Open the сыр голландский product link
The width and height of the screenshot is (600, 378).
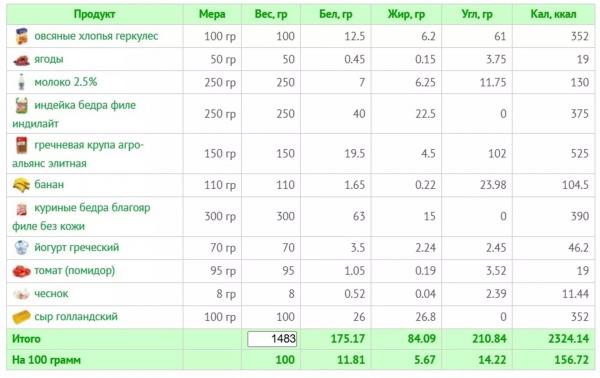click(76, 316)
